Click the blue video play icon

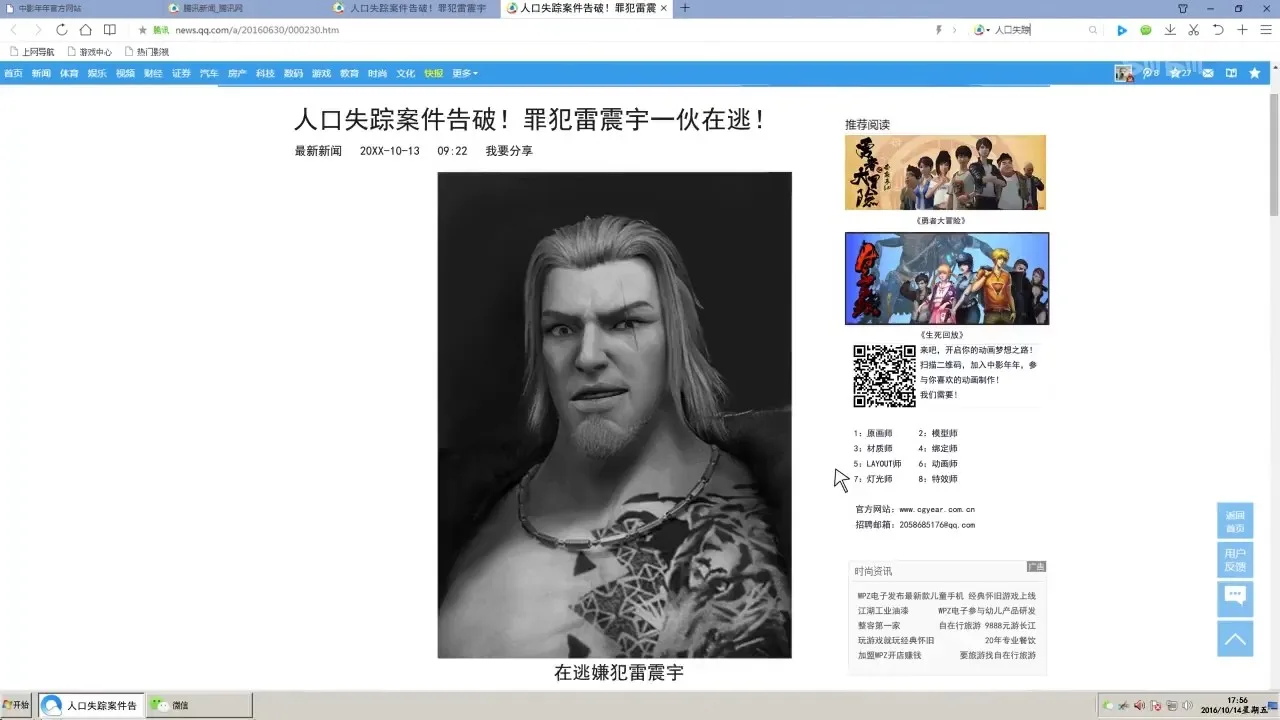(1122, 30)
